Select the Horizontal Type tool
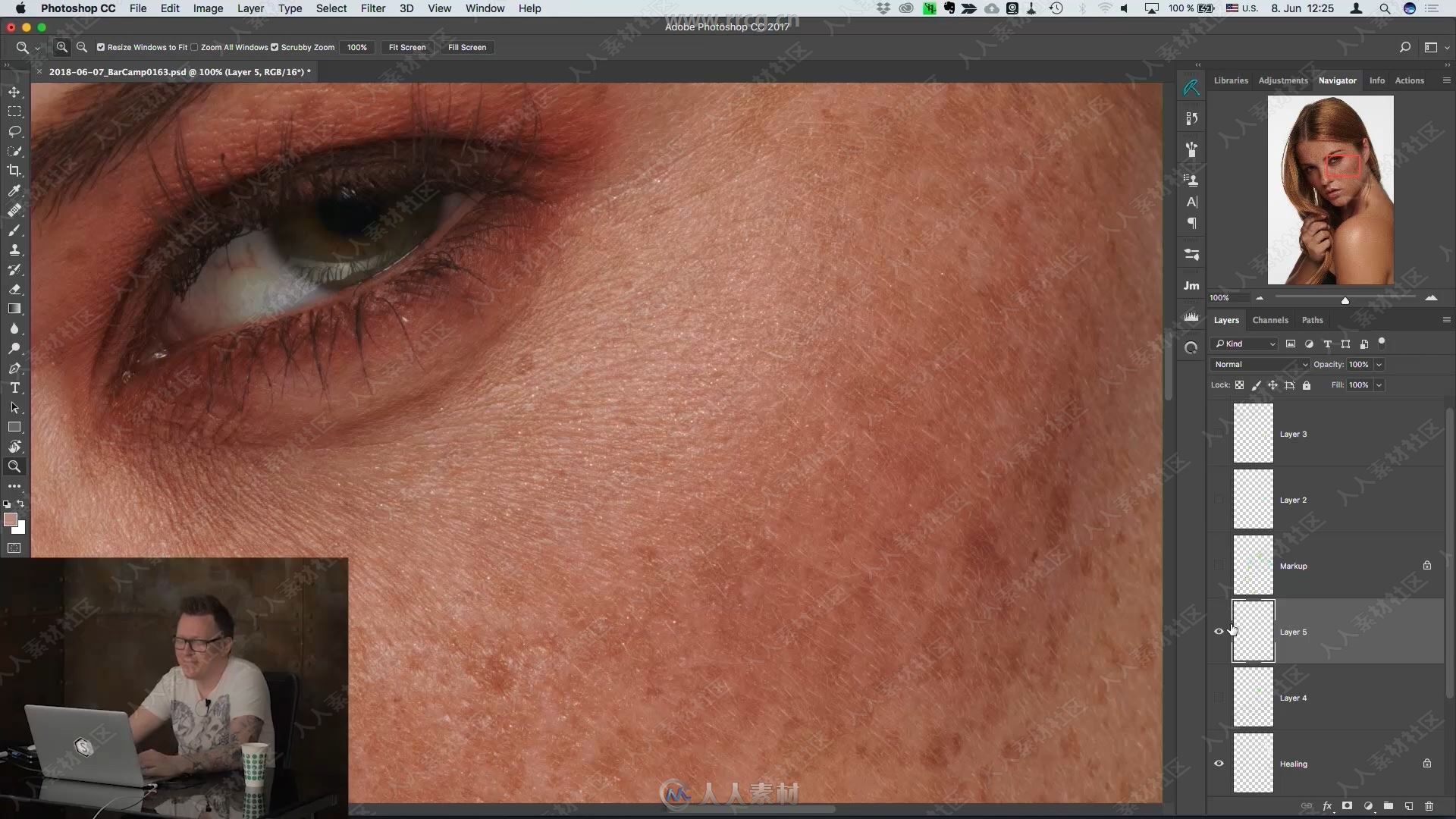 14,388
